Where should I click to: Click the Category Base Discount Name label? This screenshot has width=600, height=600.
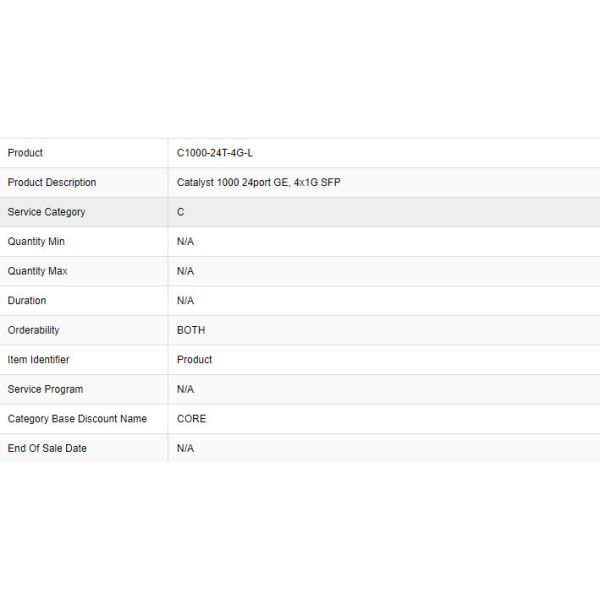click(77, 419)
